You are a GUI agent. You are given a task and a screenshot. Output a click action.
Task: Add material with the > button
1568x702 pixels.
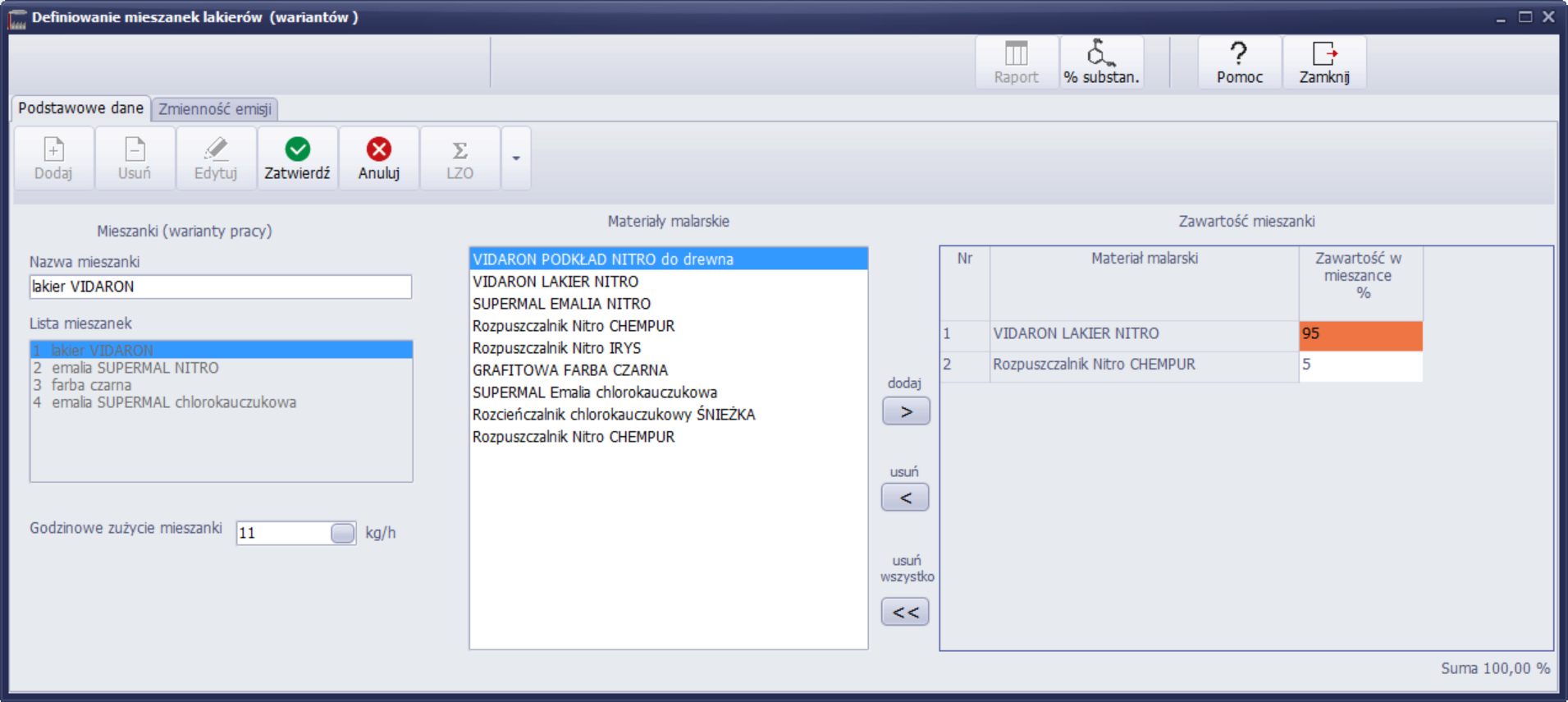tap(906, 411)
